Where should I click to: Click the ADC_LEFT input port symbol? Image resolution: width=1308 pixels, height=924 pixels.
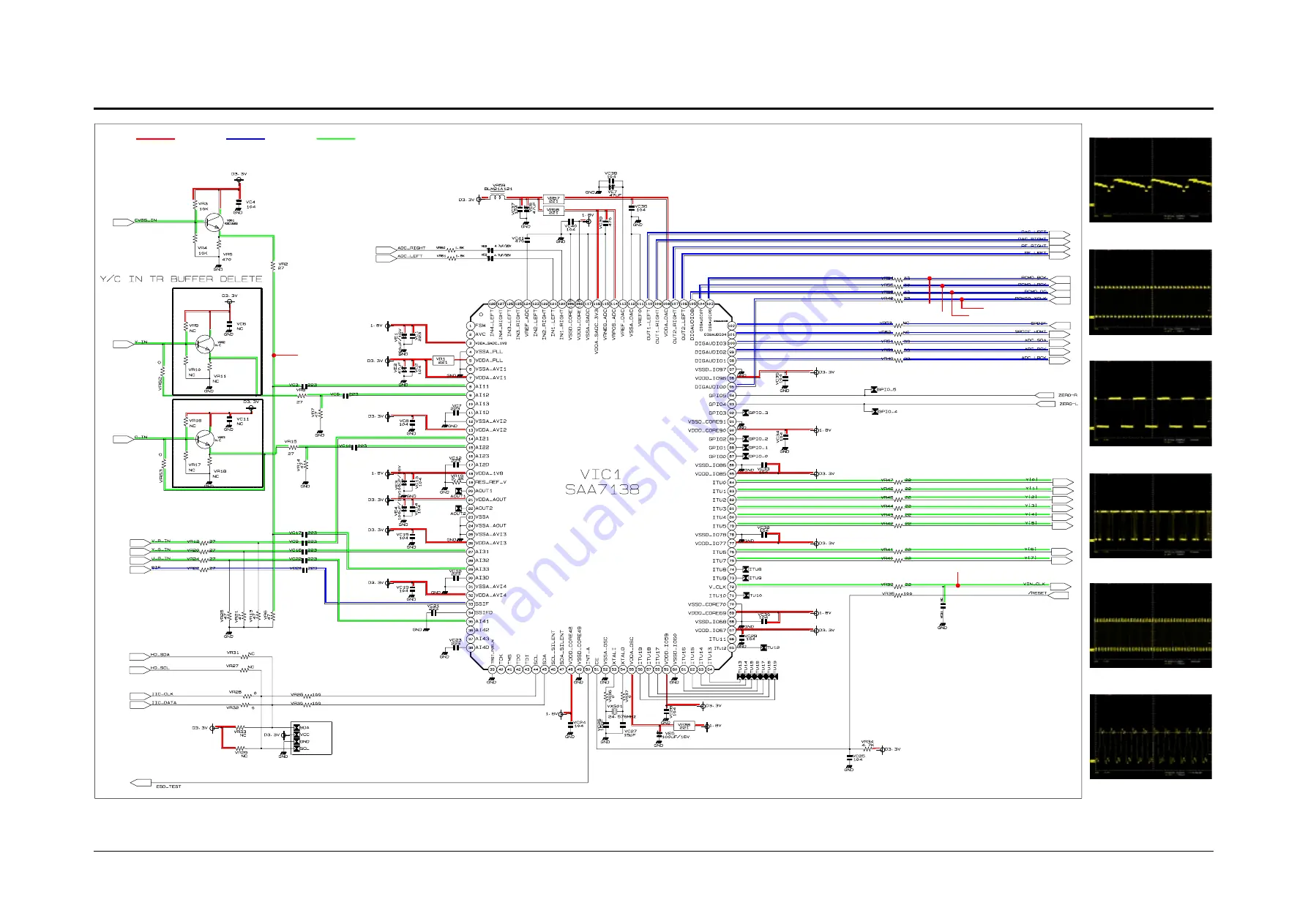385,258
